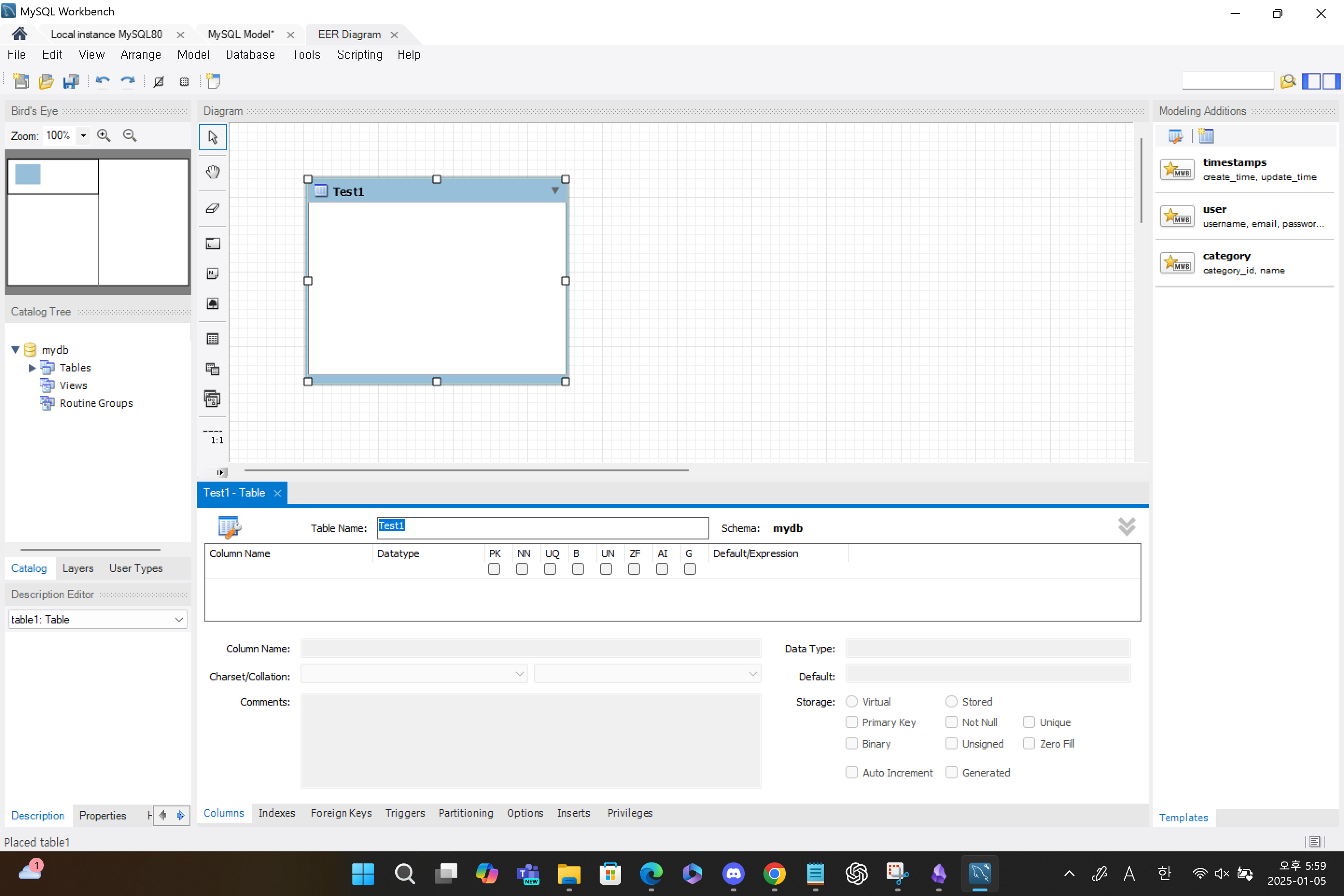1344x896 pixels.
Task: Open the Arrange menu
Action: [x=140, y=55]
